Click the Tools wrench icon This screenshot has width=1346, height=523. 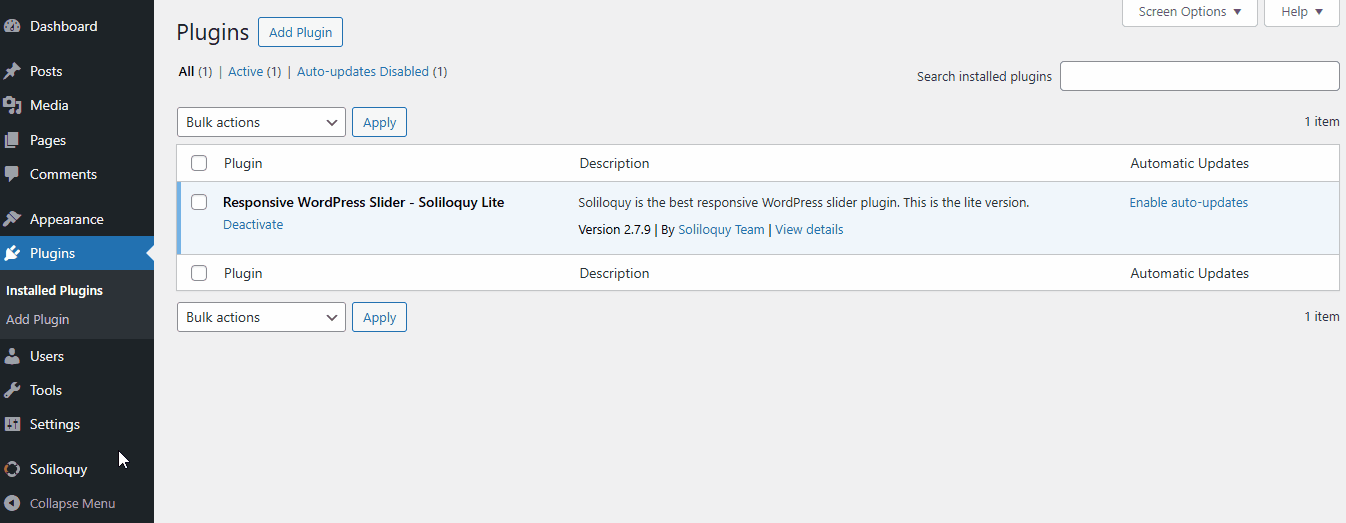coord(12,390)
